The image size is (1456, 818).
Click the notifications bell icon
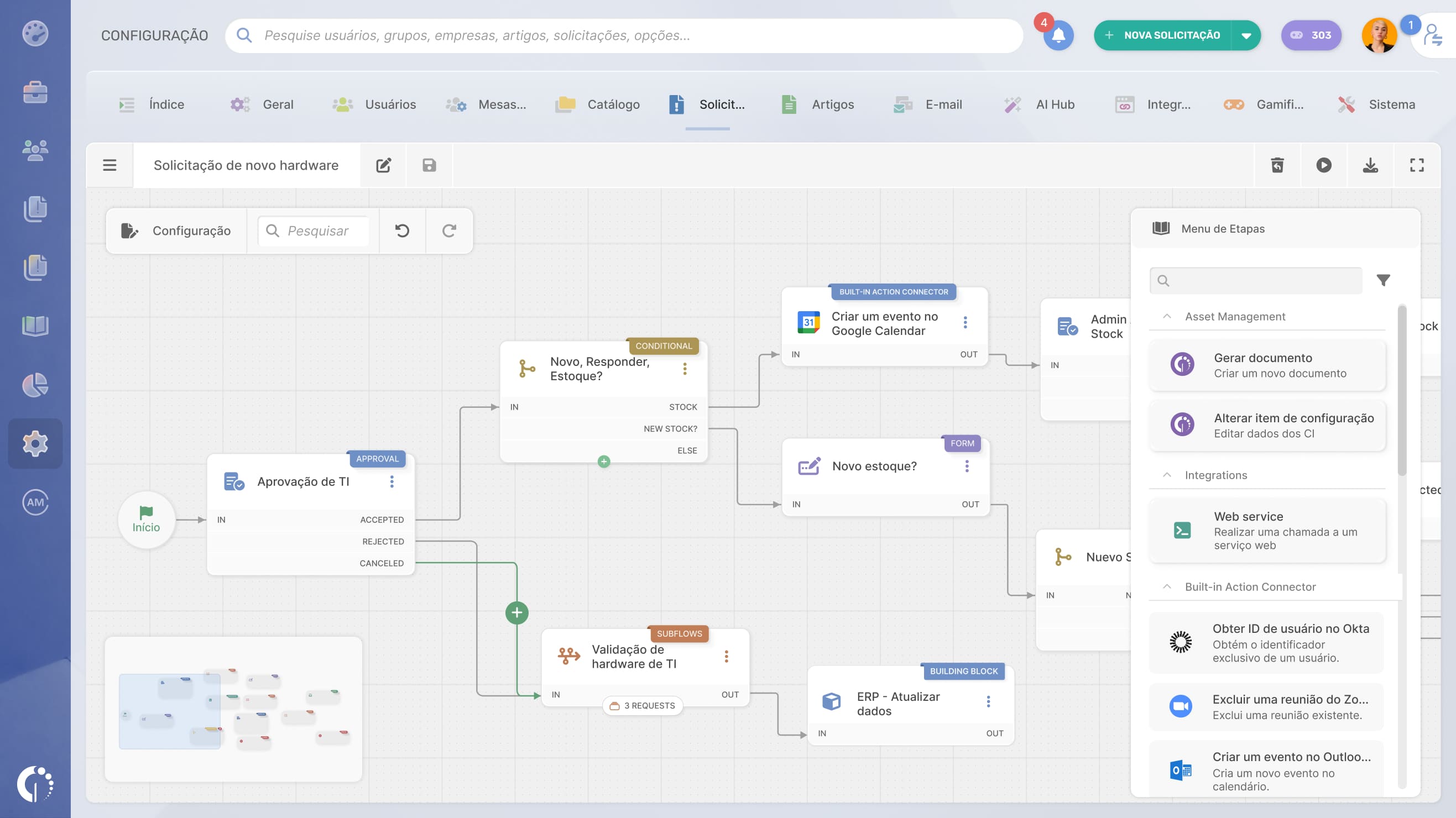pos(1058,35)
